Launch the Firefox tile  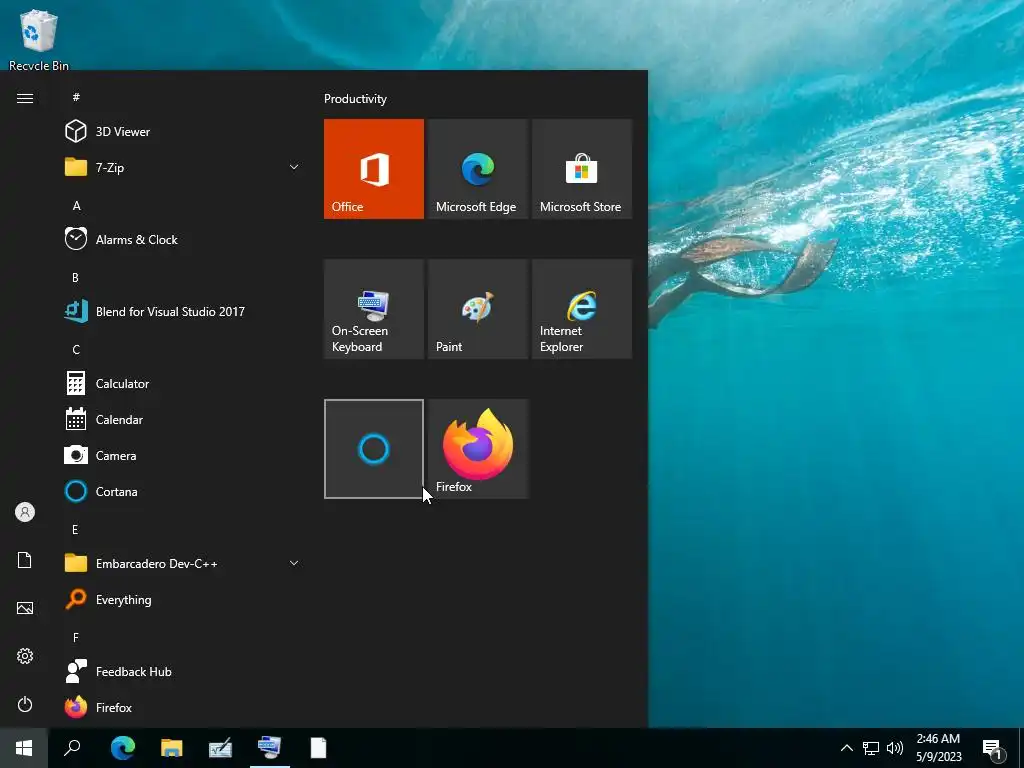coord(477,449)
